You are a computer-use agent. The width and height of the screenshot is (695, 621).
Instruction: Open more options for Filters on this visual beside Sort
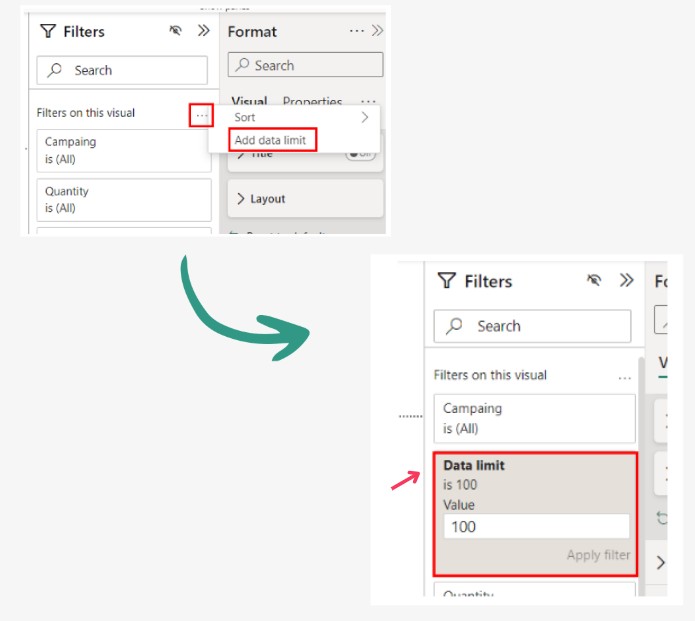202,116
